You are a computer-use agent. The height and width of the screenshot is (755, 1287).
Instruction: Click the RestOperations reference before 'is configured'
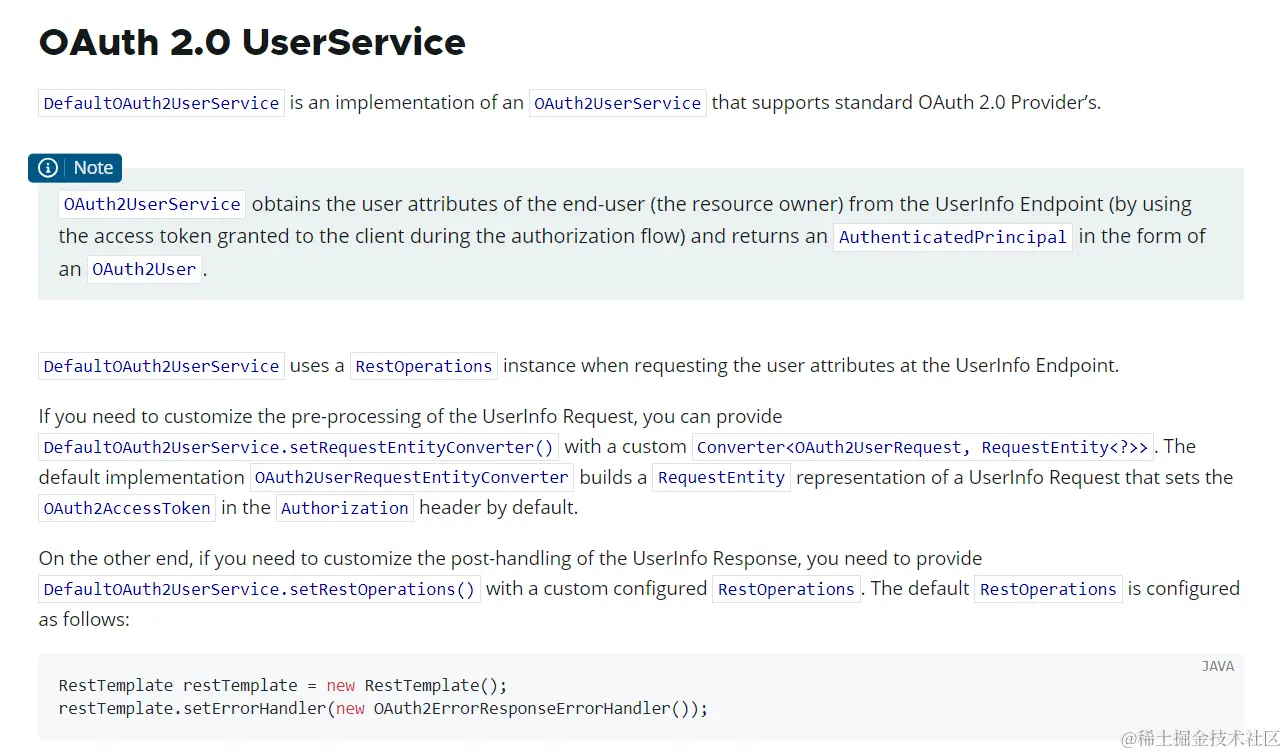1047,589
